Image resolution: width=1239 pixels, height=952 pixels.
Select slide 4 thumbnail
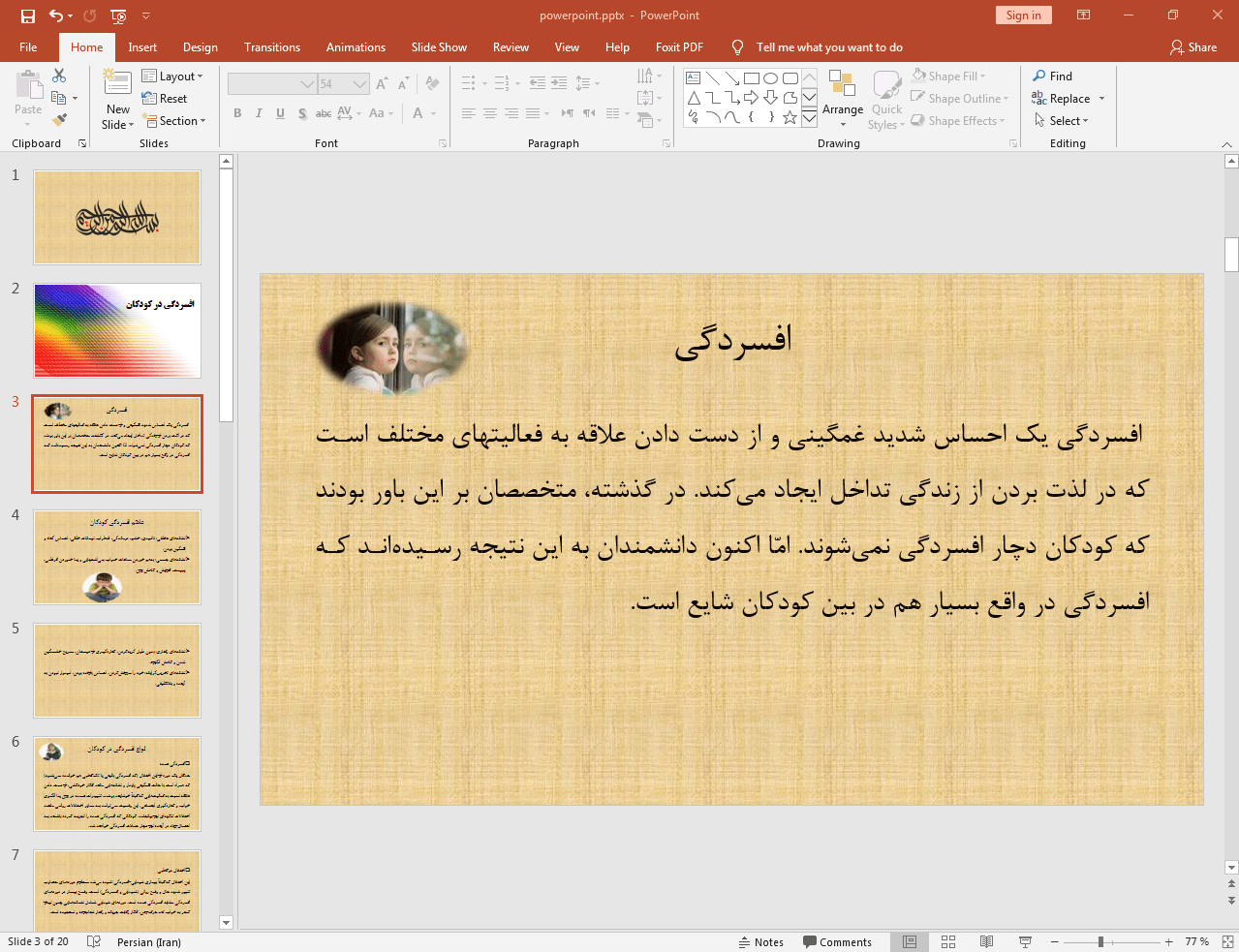coord(117,557)
